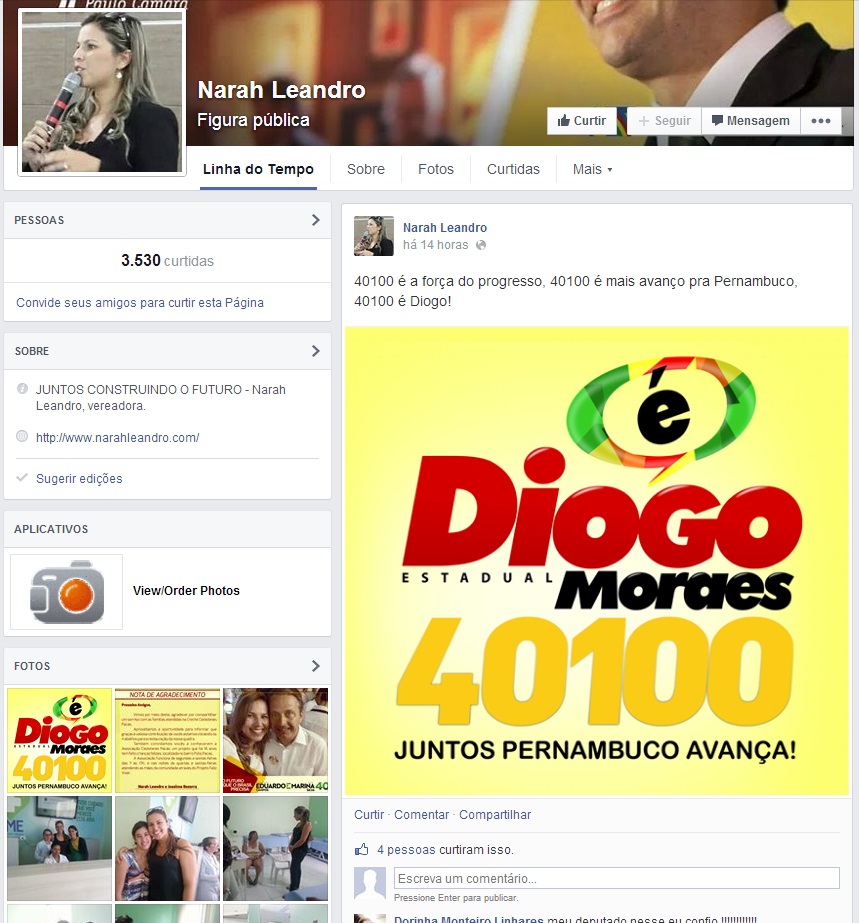Open the three-dots more options menu
Screen dimensions: 859x923
pyautogui.click(x=821, y=121)
